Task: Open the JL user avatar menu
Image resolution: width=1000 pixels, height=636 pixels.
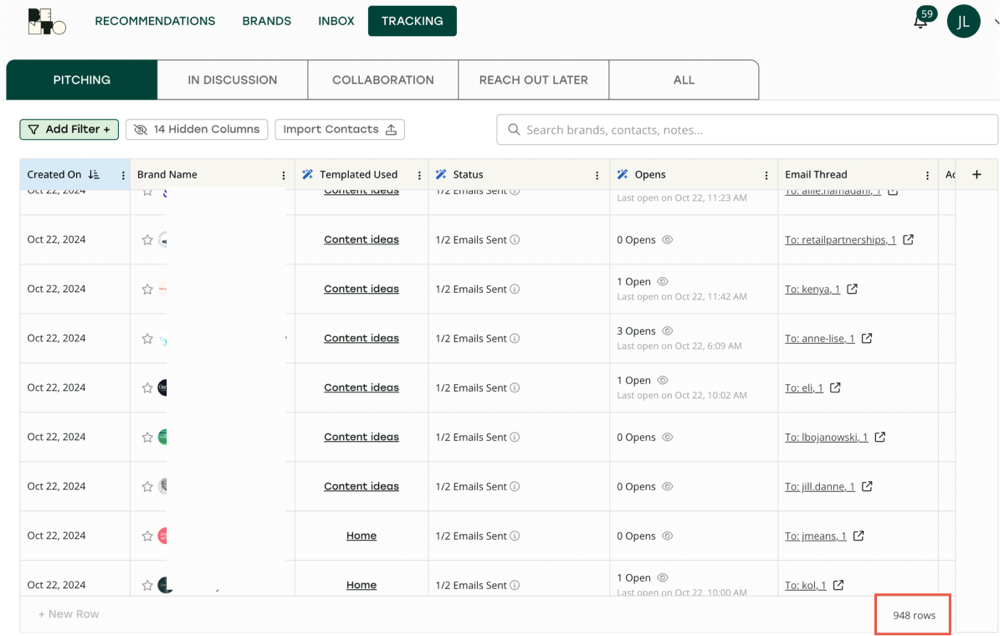Action: coord(963,22)
